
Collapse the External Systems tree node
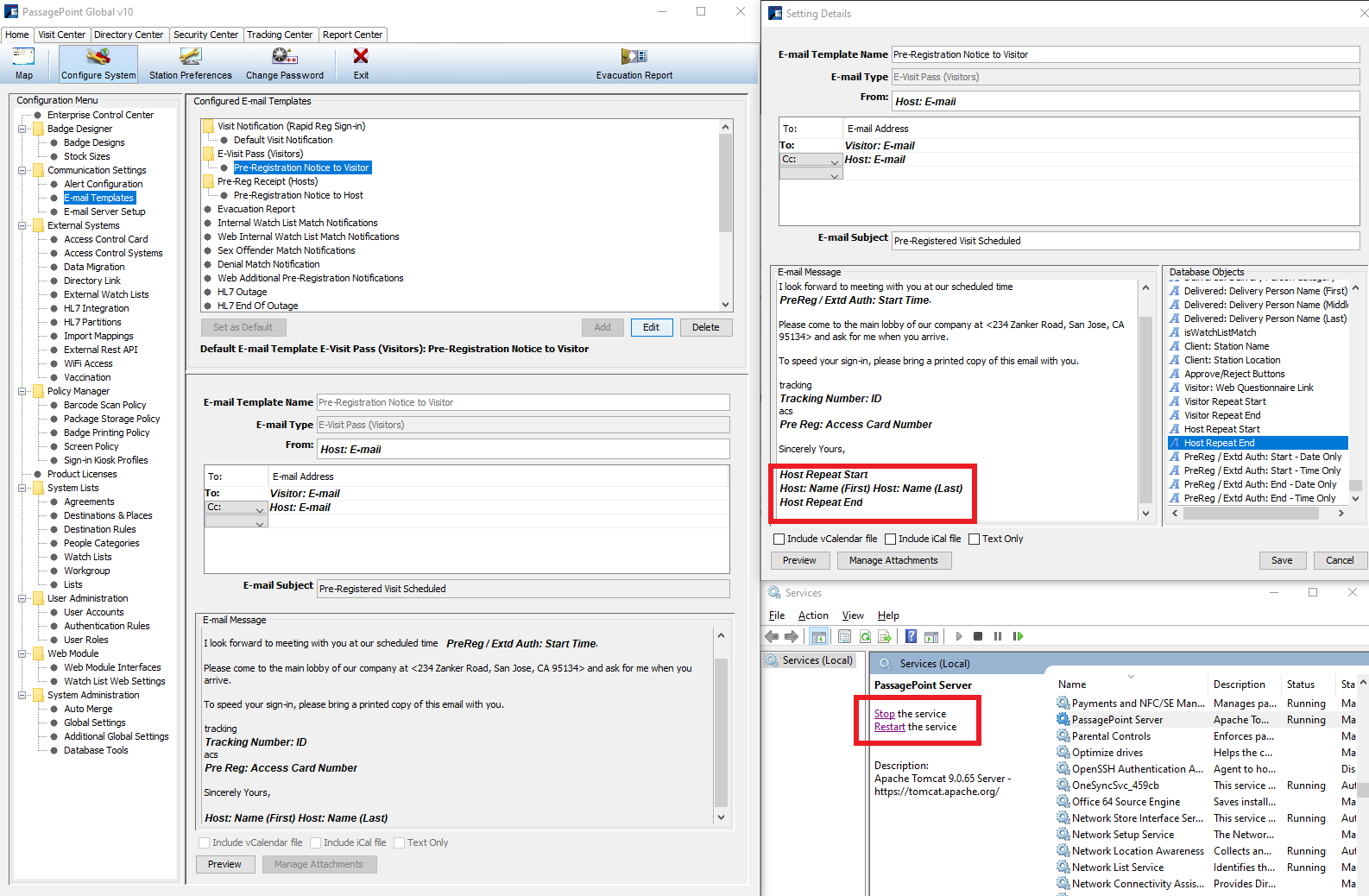click(22, 225)
